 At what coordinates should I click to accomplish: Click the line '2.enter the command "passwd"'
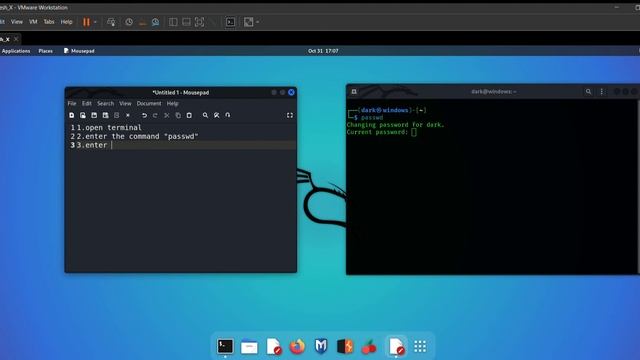click(138, 136)
